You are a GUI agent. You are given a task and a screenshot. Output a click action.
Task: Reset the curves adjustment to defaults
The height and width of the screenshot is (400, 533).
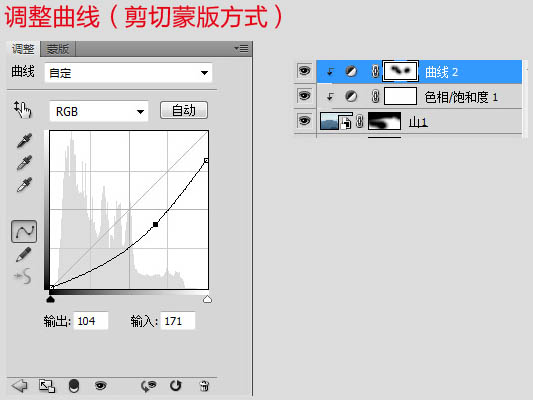(176, 386)
